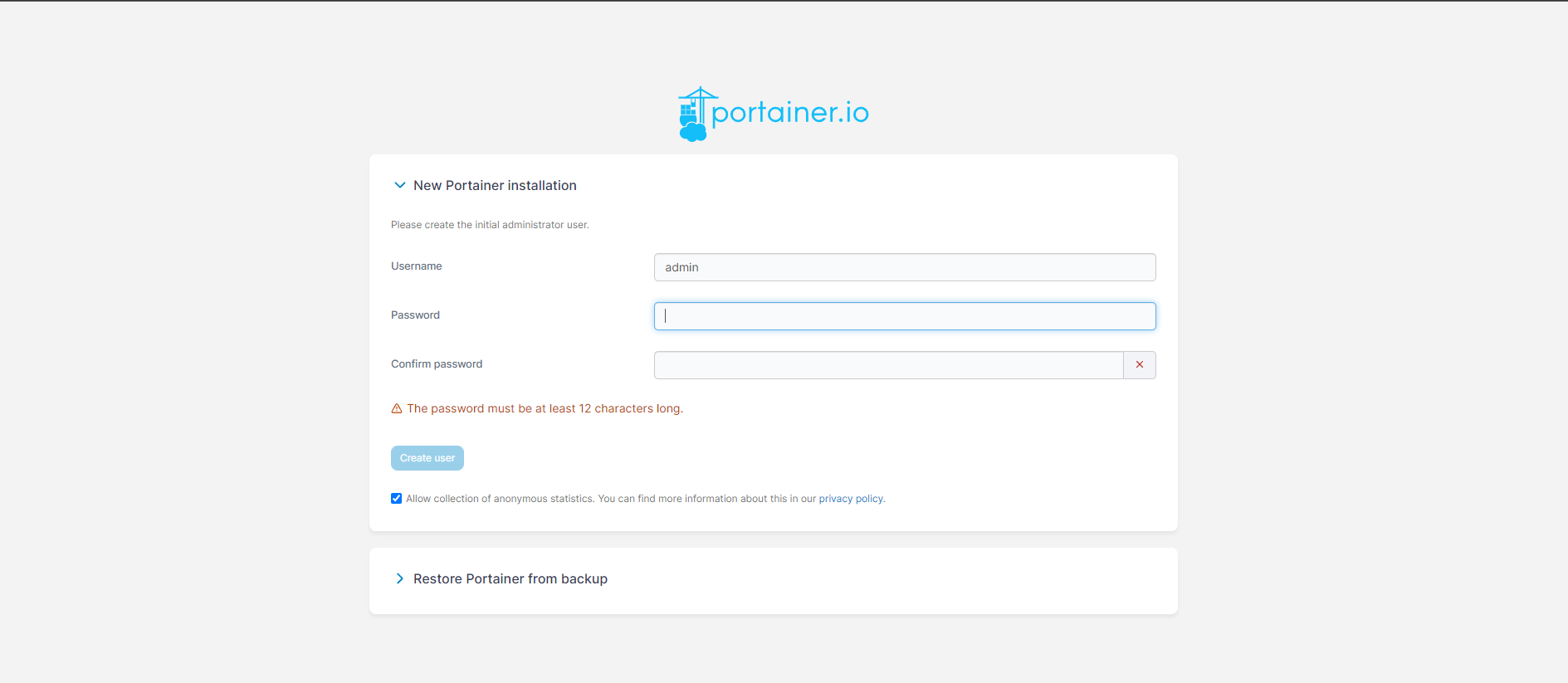Click the Portainer.io logo
Image resolution: width=1568 pixels, height=683 pixels.
[774, 114]
